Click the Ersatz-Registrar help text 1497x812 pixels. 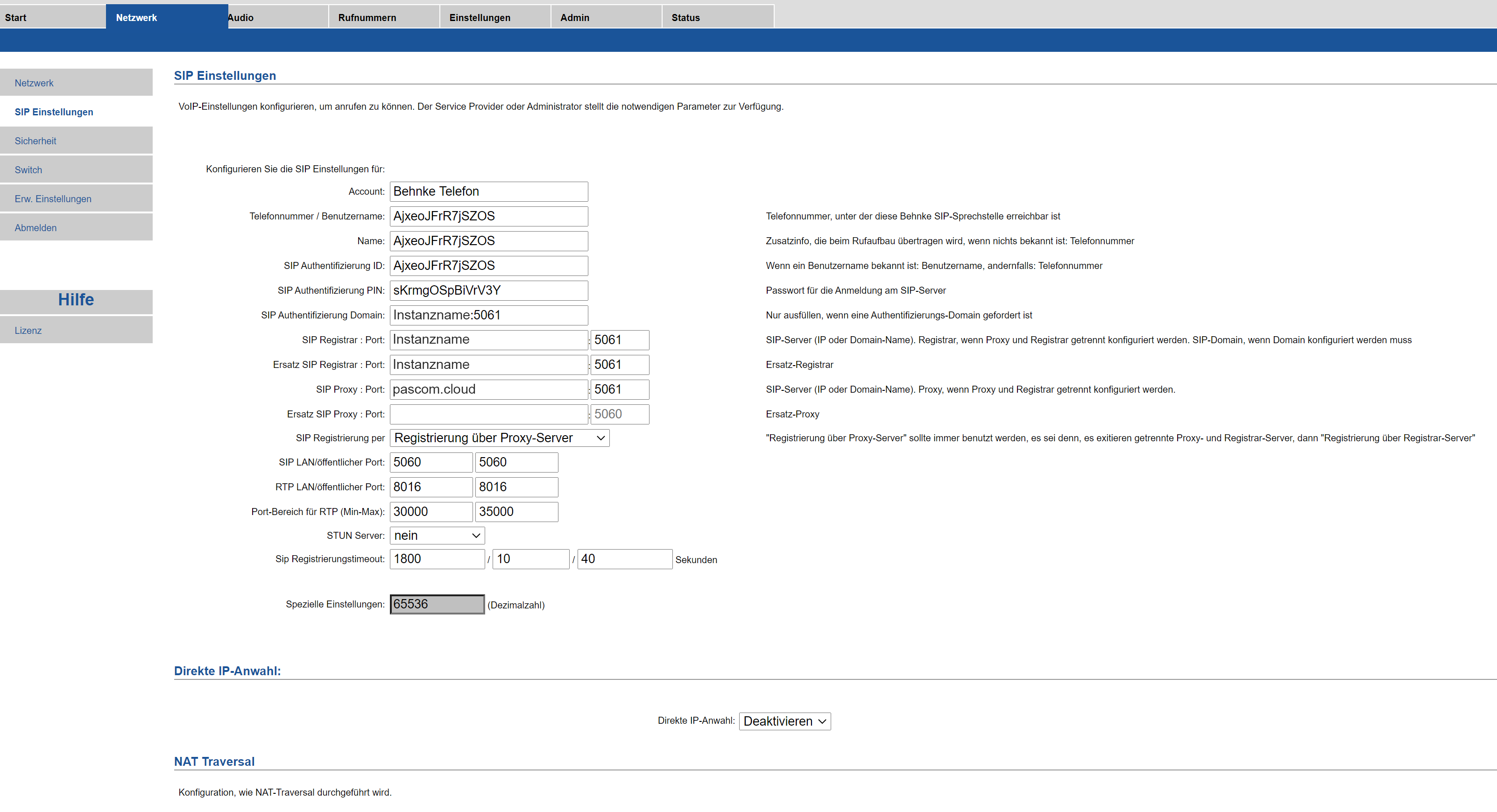coord(800,364)
